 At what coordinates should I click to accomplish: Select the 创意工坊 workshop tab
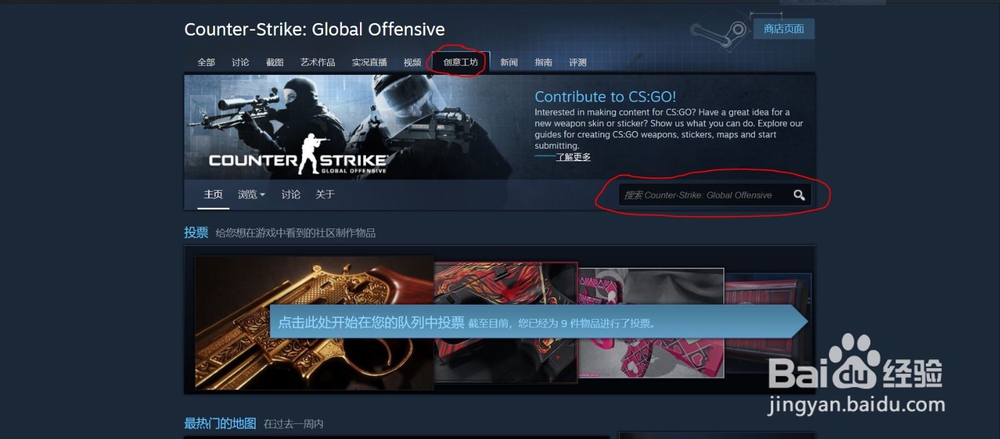tap(460, 63)
